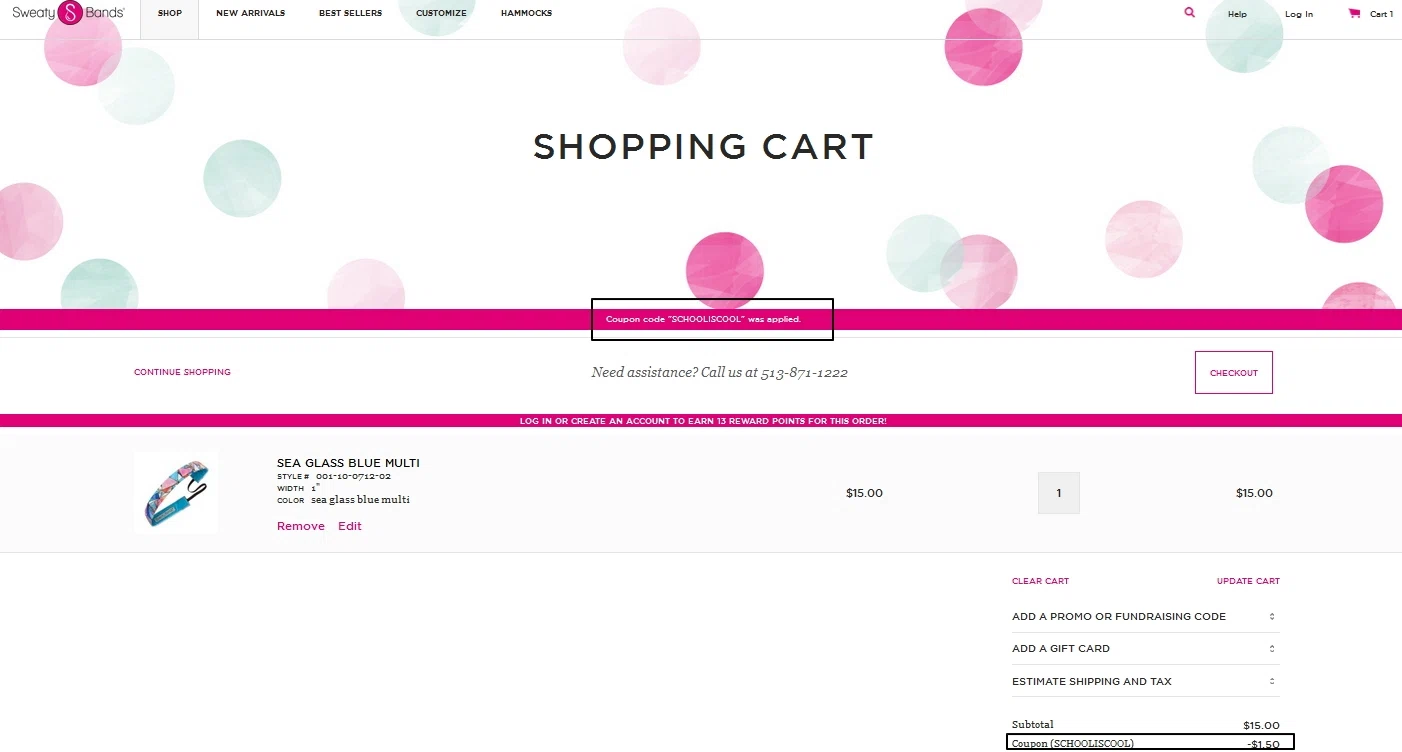Click the Subtotal amount $15.00
Image resolution: width=1402 pixels, height=752 pixels.
1261,726
